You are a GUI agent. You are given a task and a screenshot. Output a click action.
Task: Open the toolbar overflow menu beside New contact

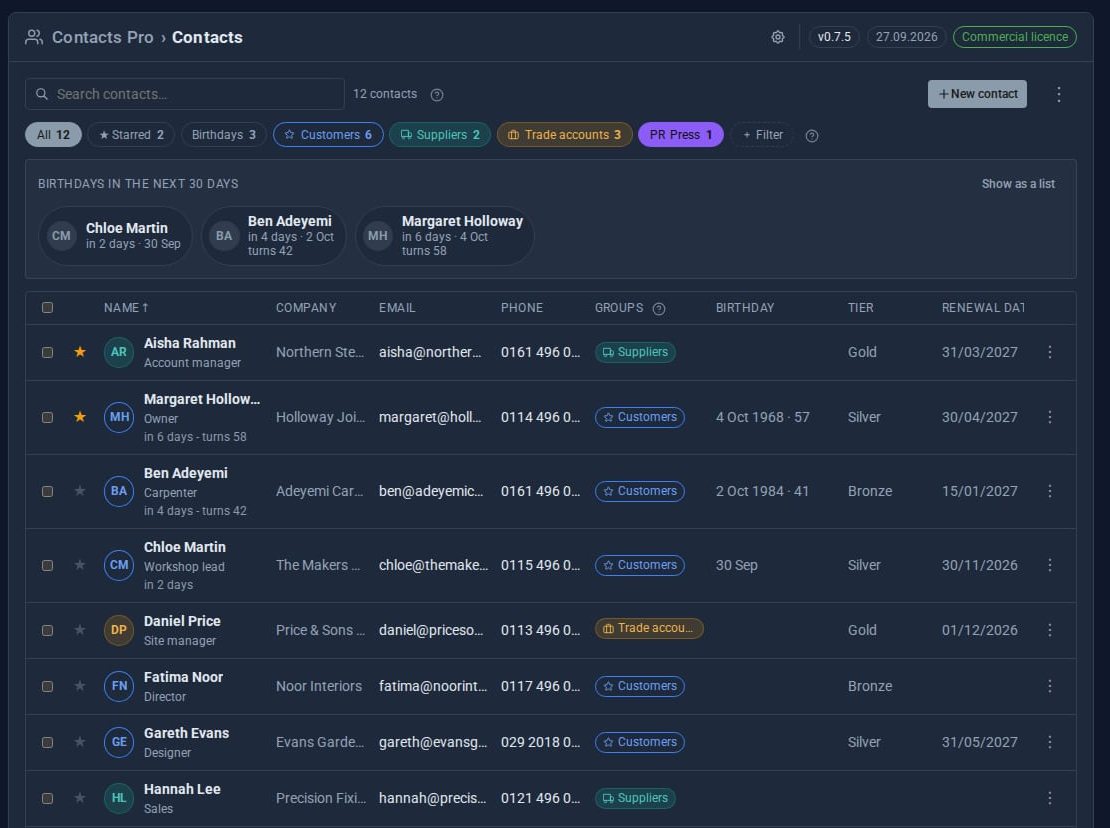tap(1058, 94)
